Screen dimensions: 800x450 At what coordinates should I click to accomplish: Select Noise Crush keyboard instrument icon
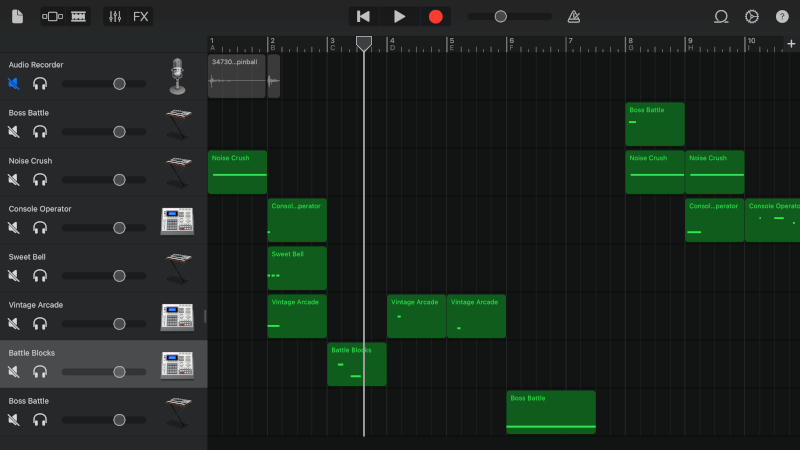(178, 172)
